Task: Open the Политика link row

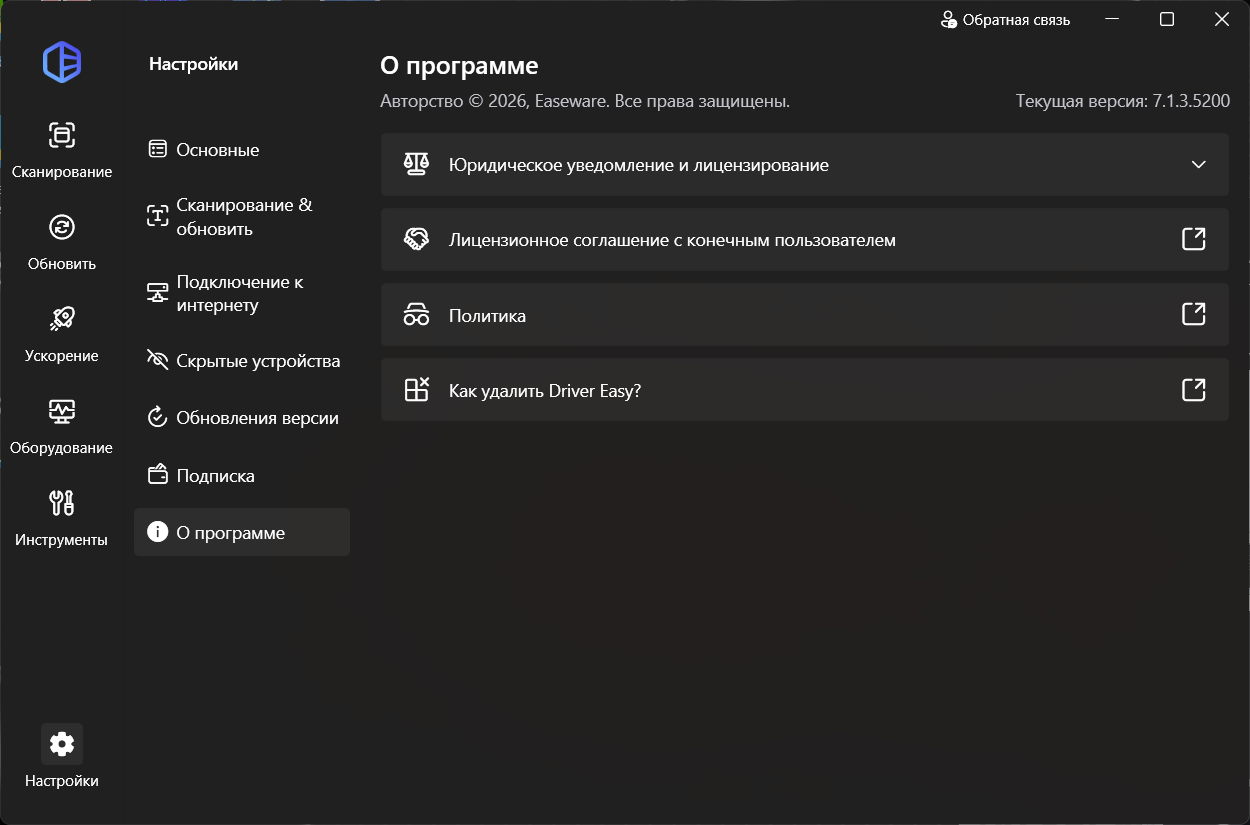Action: point(804,314)
